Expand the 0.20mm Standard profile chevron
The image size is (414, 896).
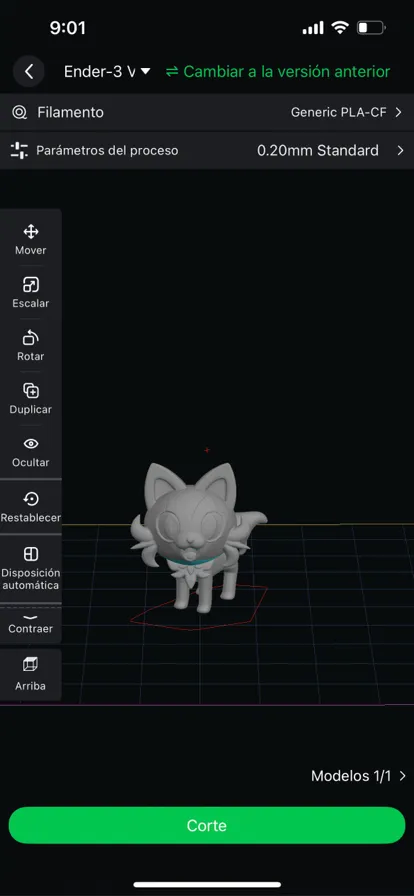[x=400, y=150]
